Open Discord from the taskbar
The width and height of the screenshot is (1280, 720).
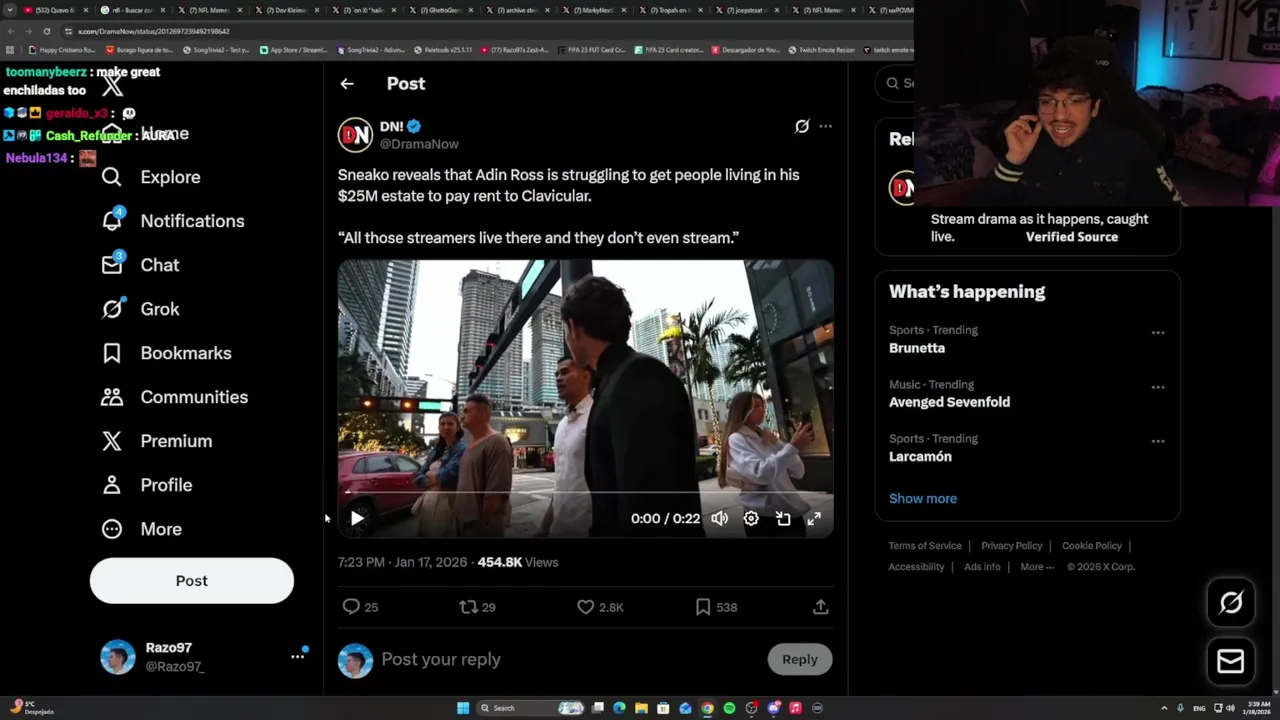coord(773,708)
